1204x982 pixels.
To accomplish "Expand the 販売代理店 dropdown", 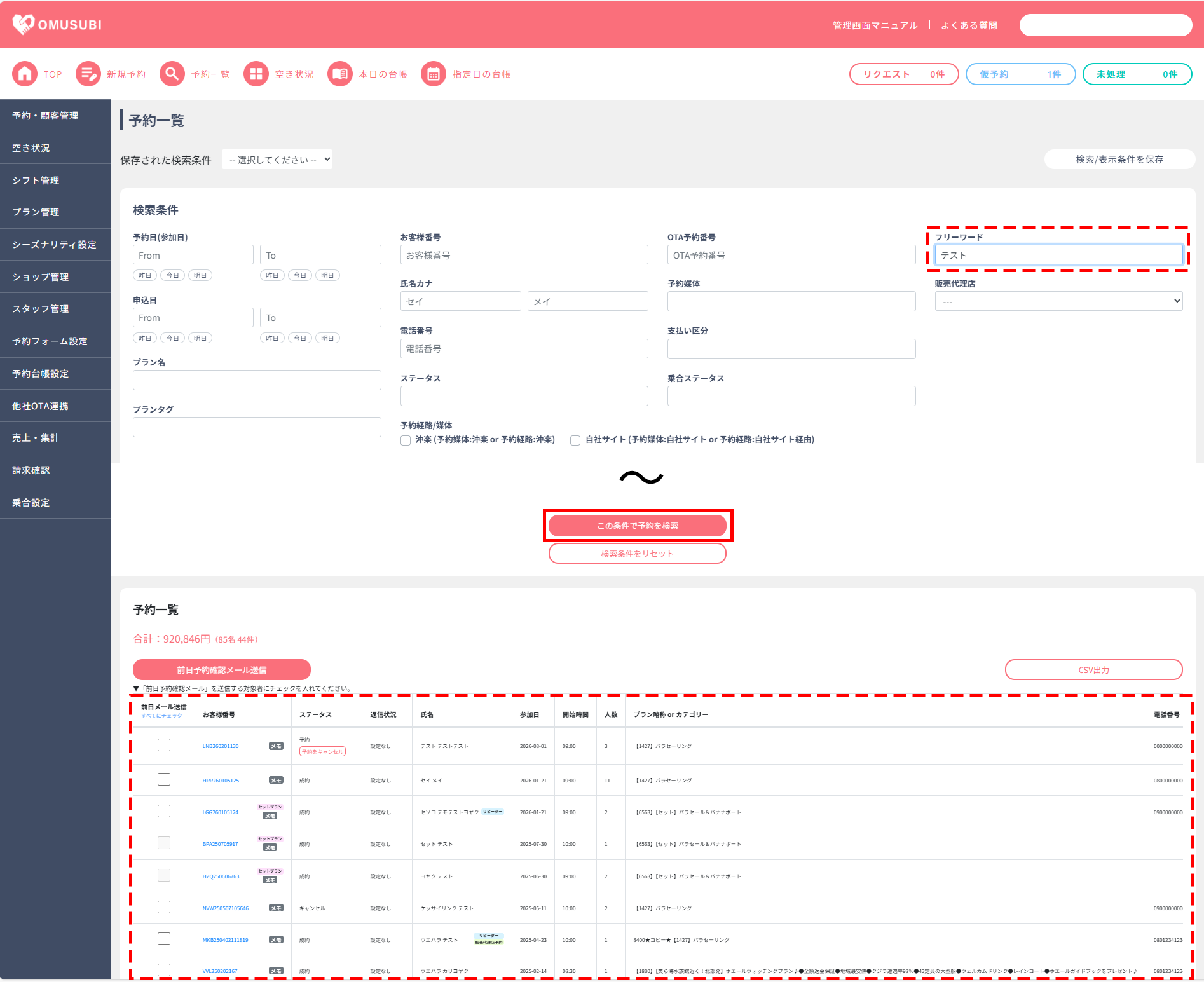I will tap(1058, 301).
